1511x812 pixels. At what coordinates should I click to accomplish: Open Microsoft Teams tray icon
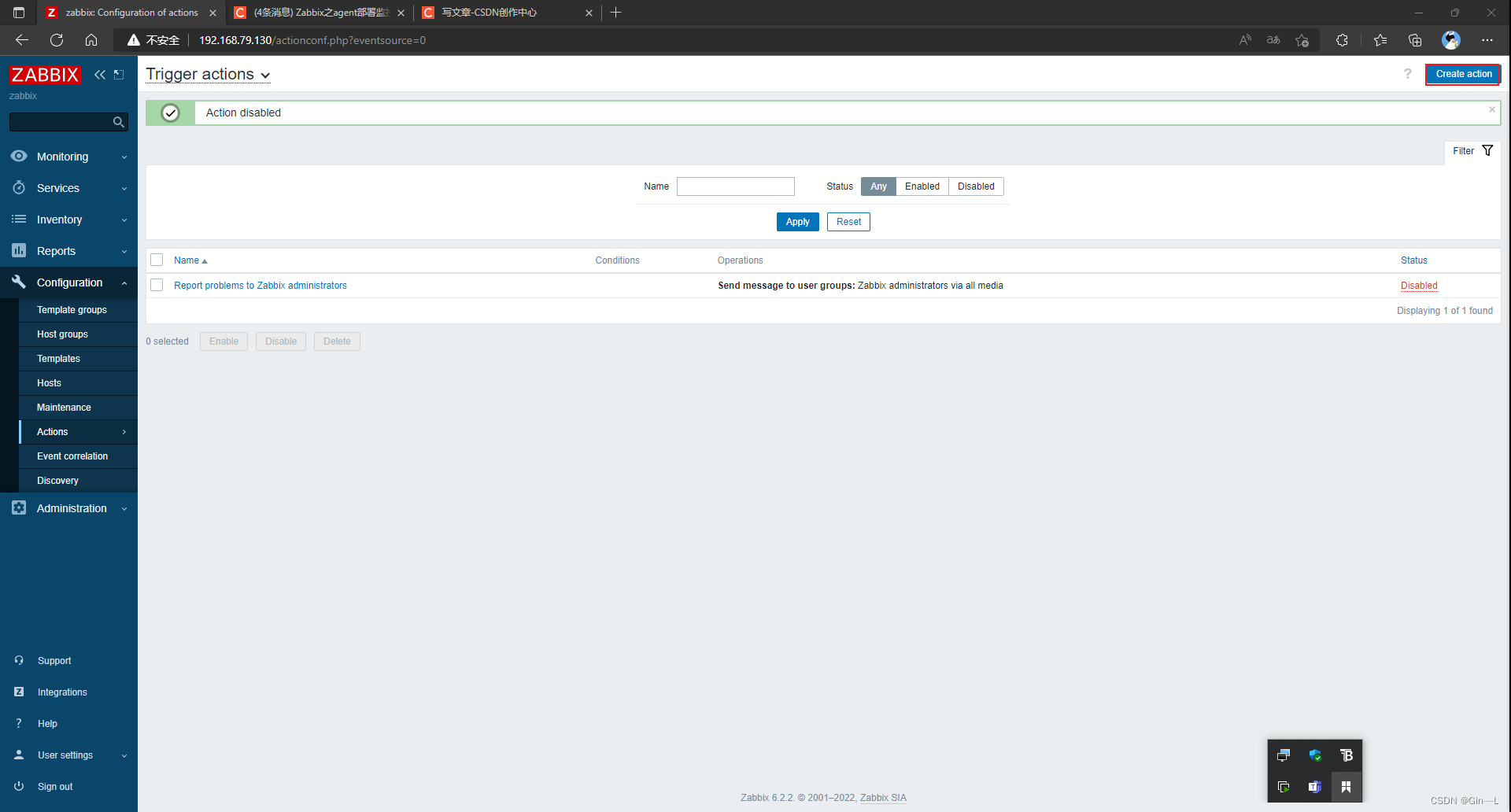tap(1314, 787)
